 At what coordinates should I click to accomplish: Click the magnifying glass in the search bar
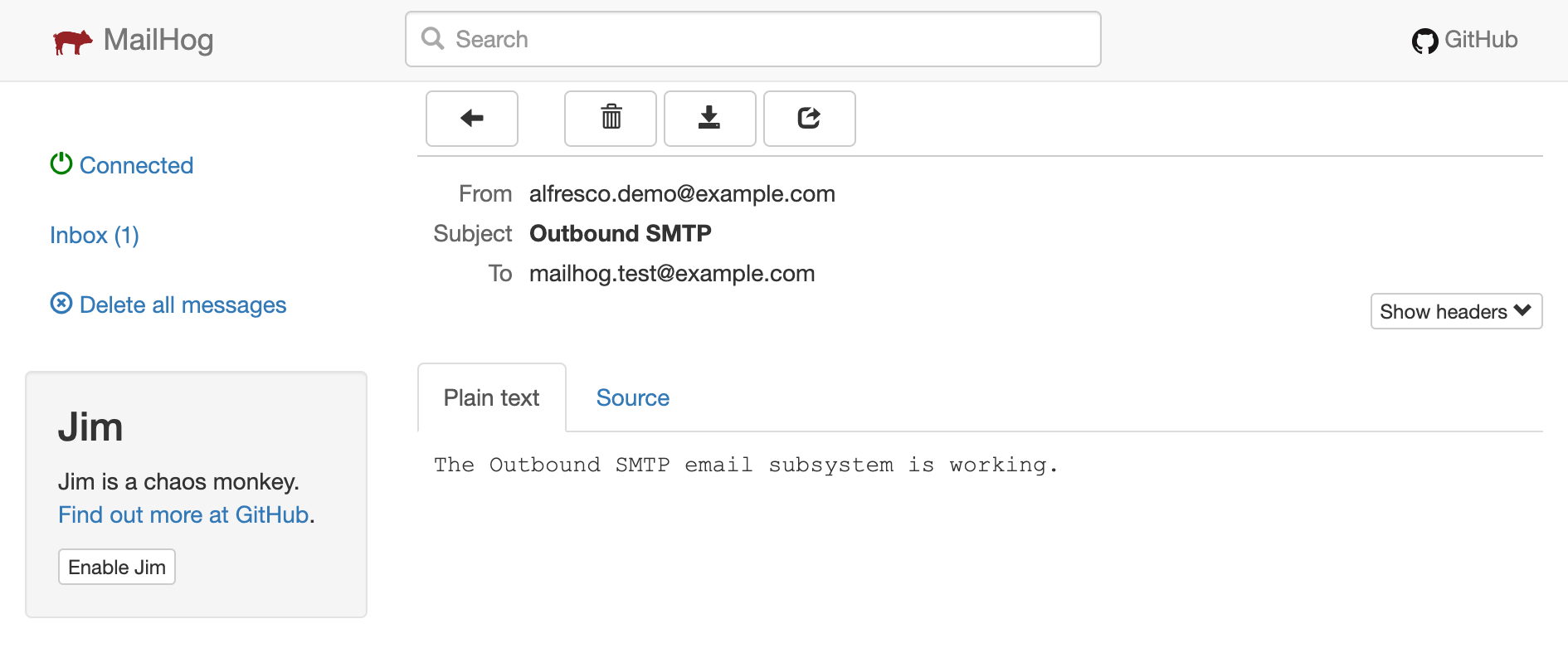[432, 38]
